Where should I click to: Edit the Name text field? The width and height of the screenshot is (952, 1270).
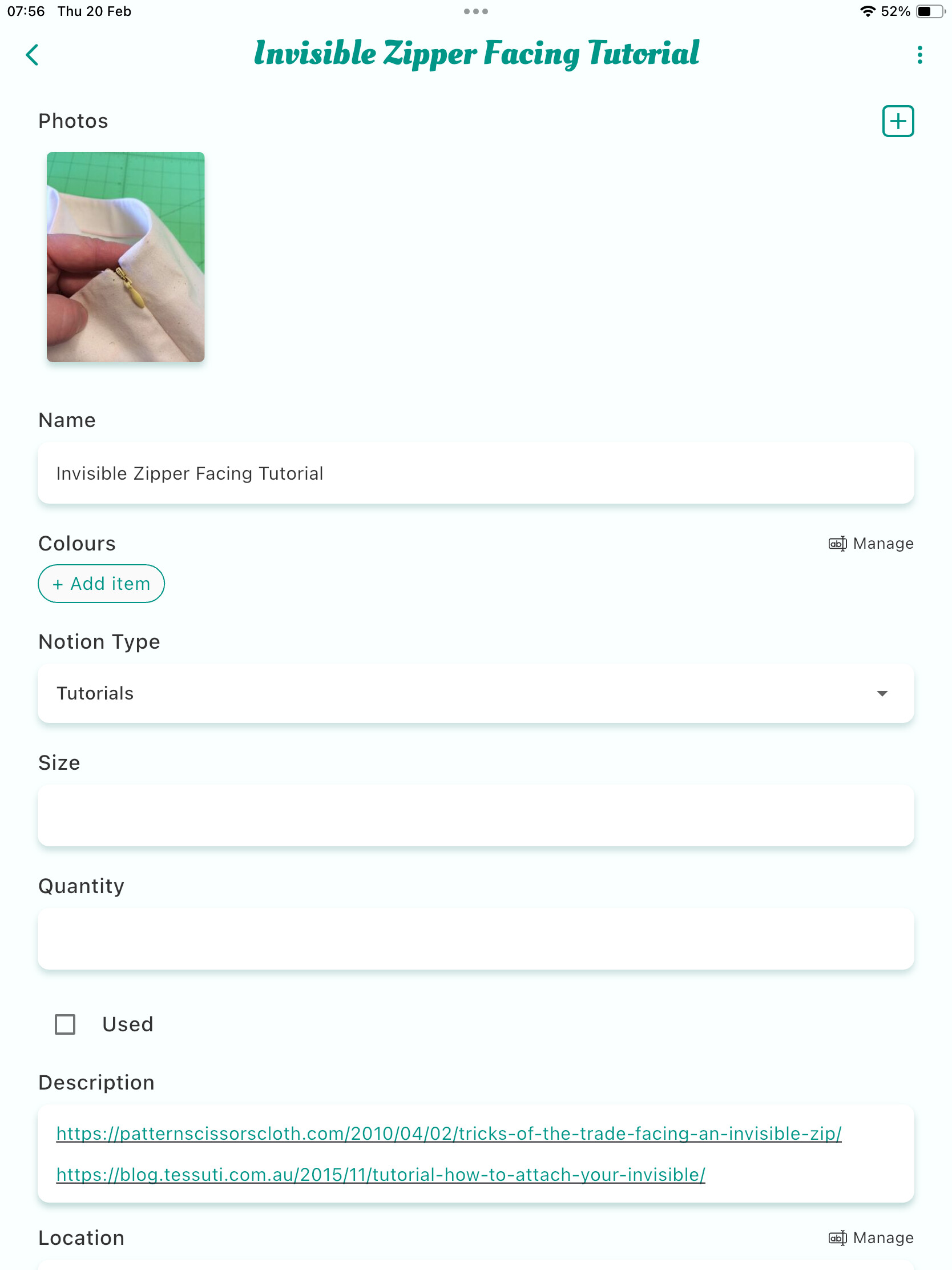[x=475, y=473]
